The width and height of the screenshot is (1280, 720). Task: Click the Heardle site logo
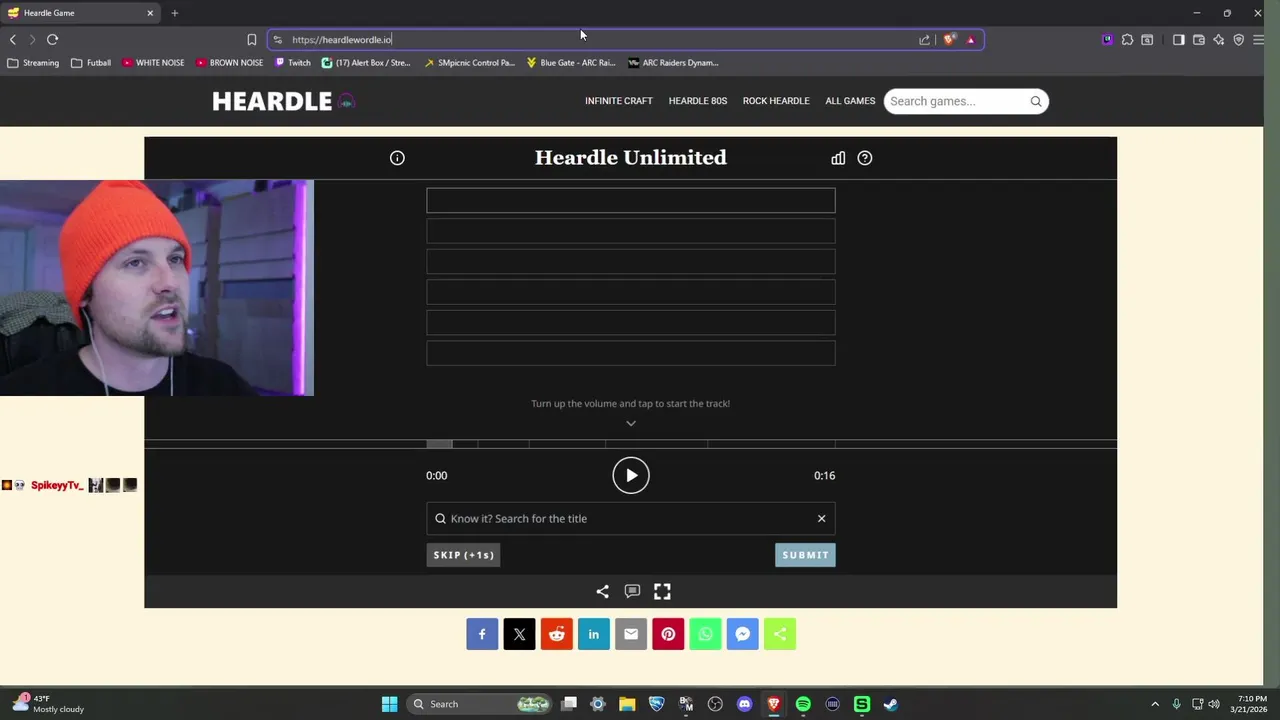pos(283,101)
